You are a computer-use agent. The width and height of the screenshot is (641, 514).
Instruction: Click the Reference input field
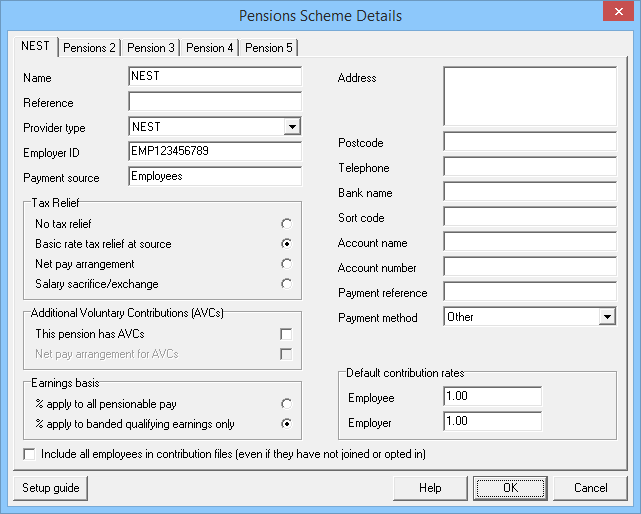click(x=215, y=101)
